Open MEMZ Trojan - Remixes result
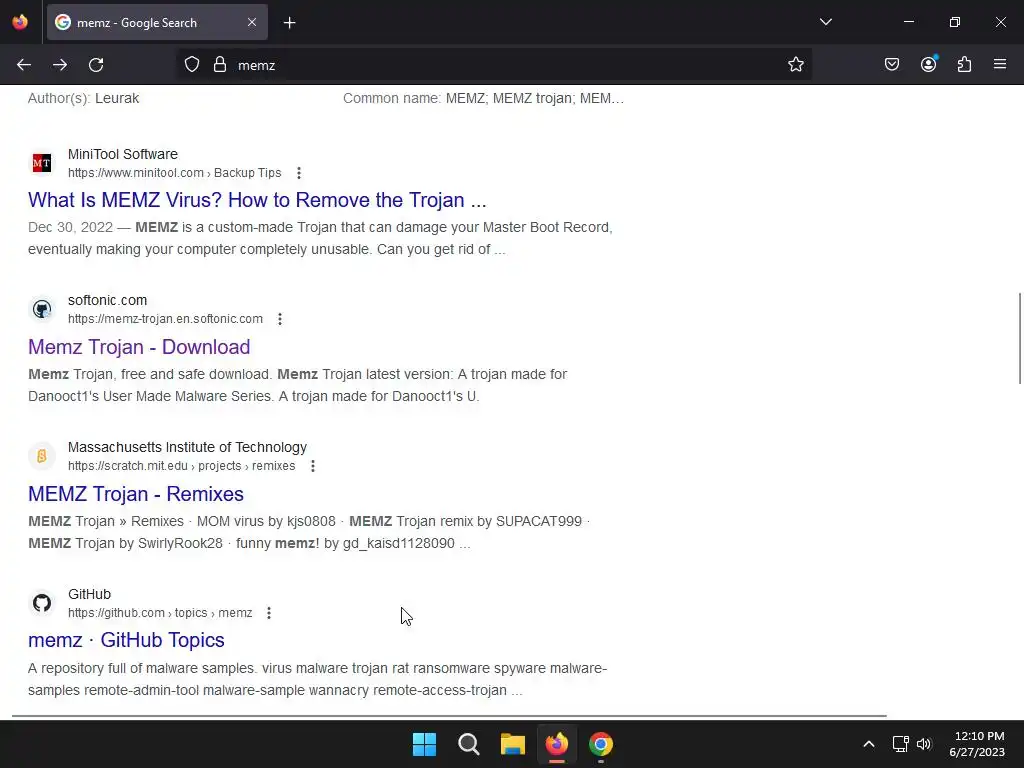The height and width of the screenshot is (768, 1024). point(136,494)
